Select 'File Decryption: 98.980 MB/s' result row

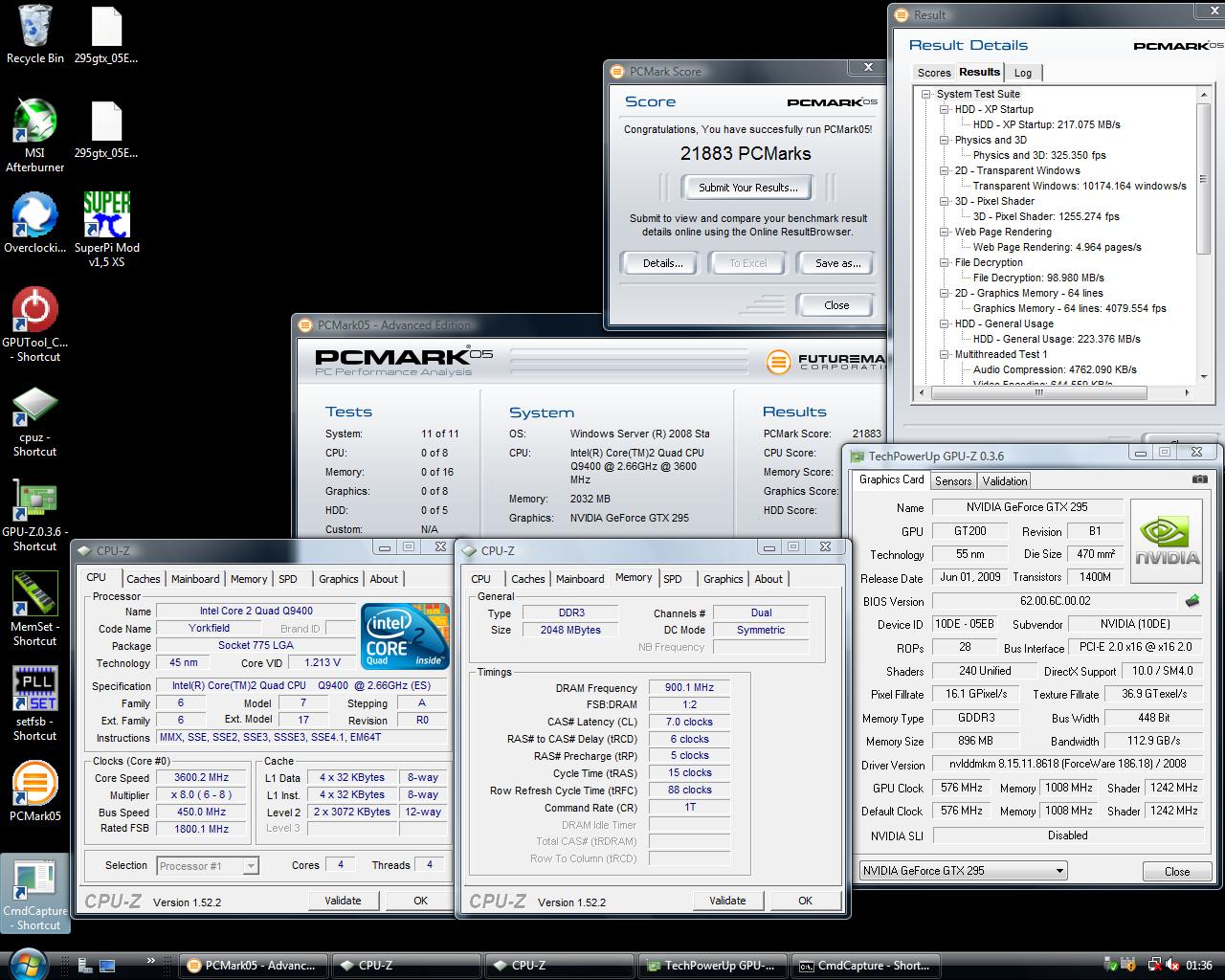pyautogui.click(x=1038, y=278)
